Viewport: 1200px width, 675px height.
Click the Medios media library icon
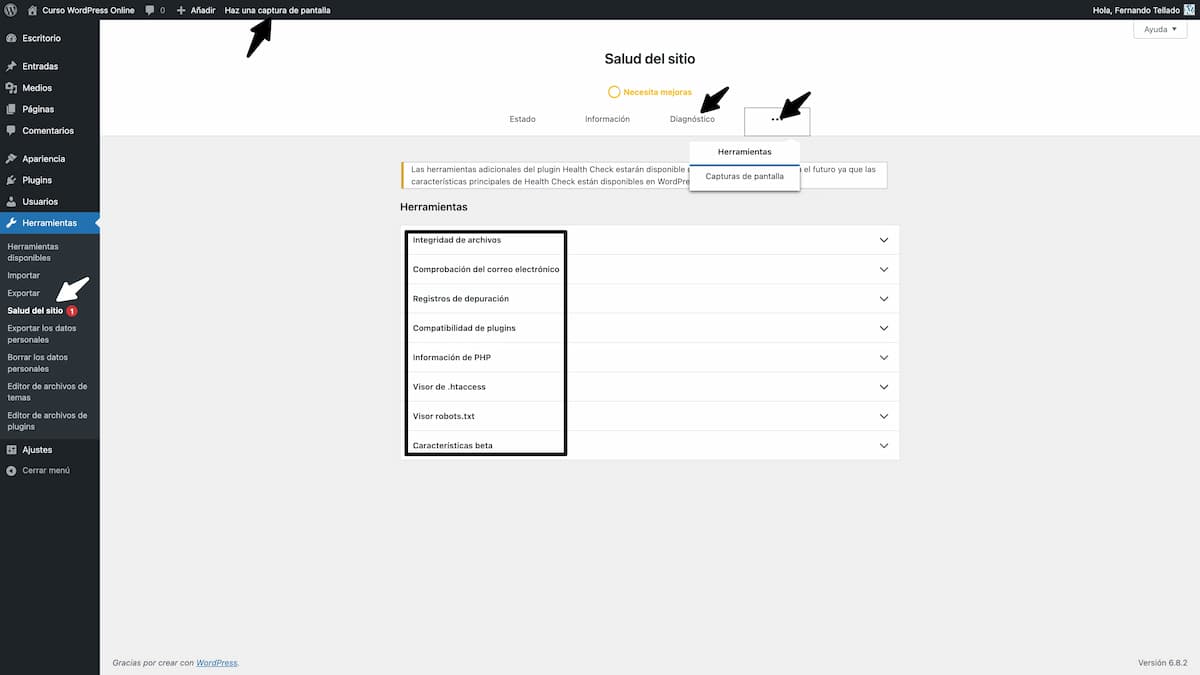click(x=11, y=88)
